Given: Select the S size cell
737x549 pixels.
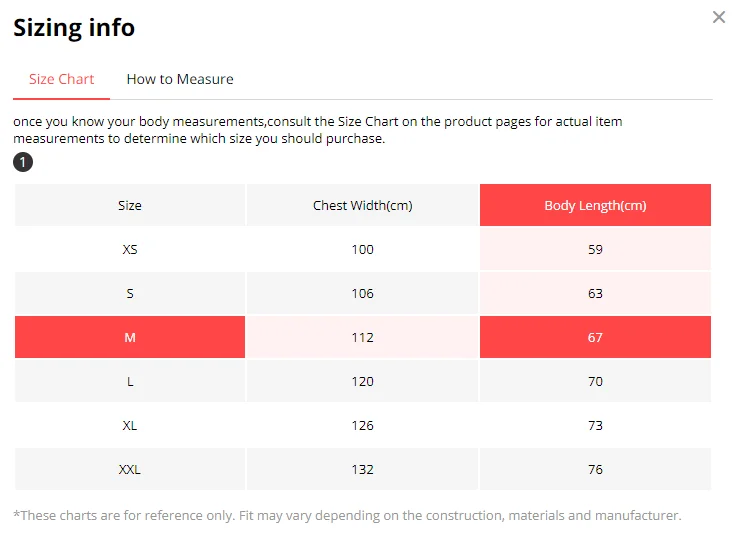Looking at the screenshot, I should pos(130,293).
